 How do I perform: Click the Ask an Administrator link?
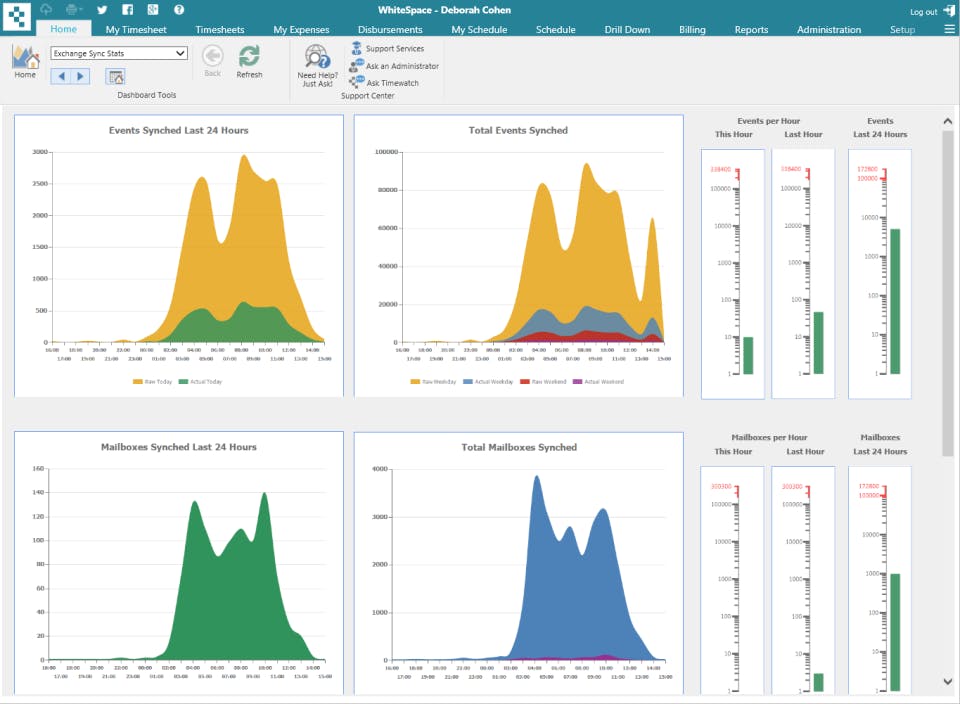[x=401, y=66]
